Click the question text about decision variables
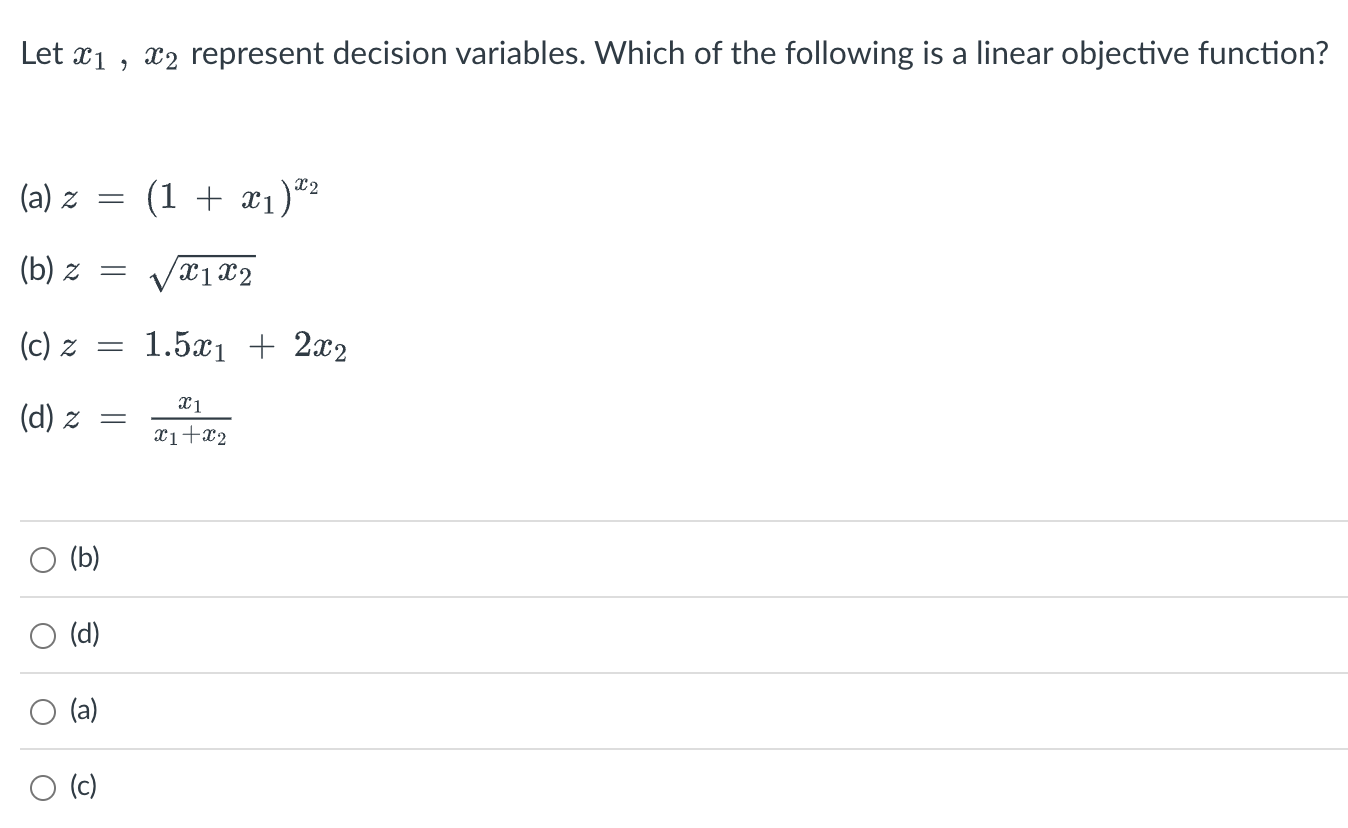 (672, 52)
